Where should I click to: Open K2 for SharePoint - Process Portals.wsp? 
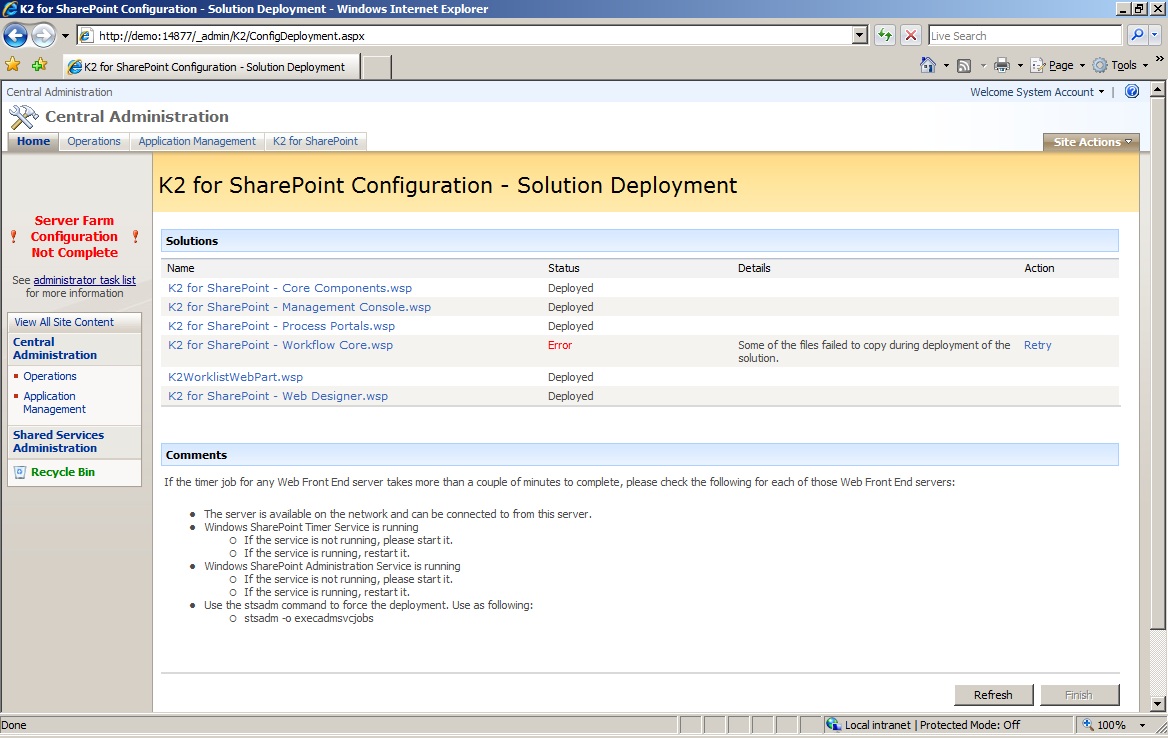pos(282,326)
